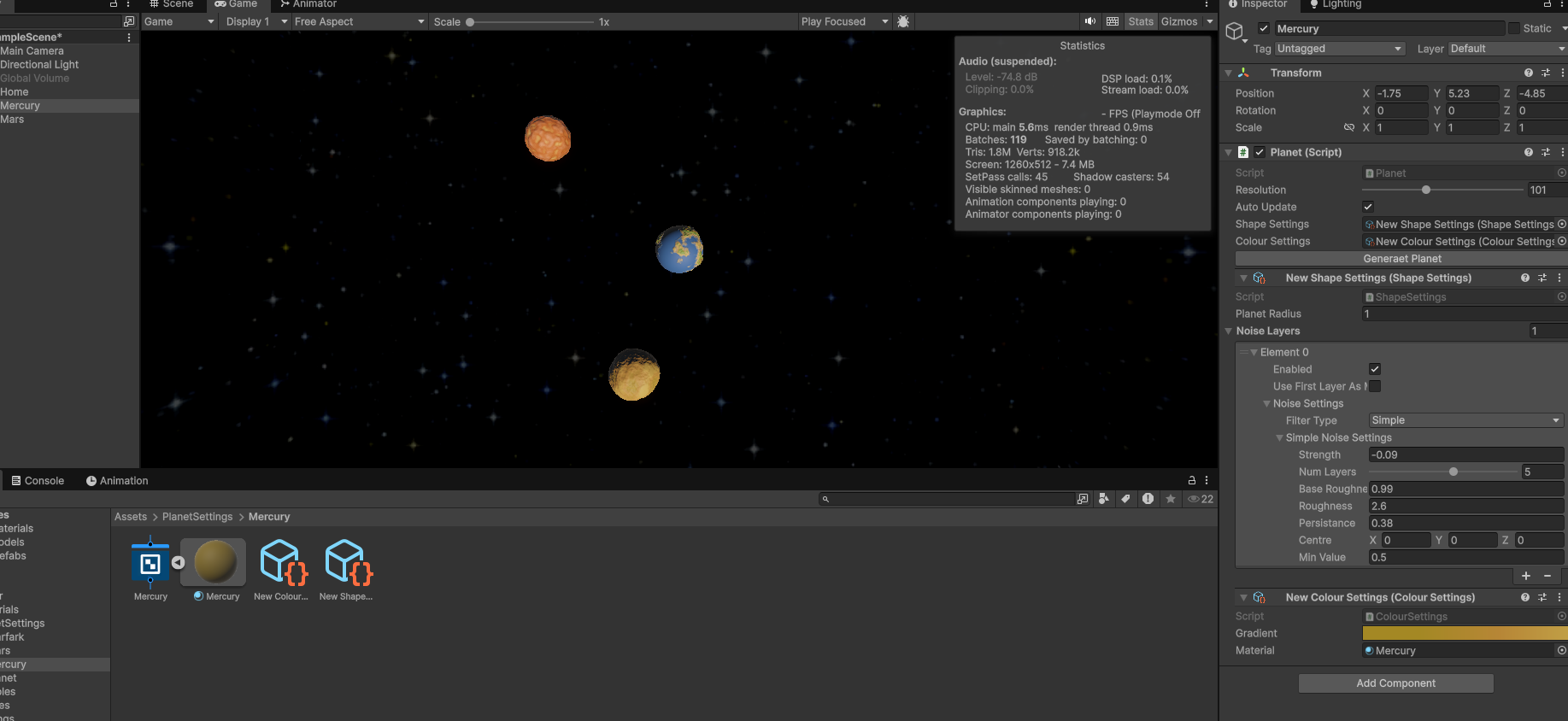
Task: Toggle Auto Update checkbox
Action: (1368, 207)
